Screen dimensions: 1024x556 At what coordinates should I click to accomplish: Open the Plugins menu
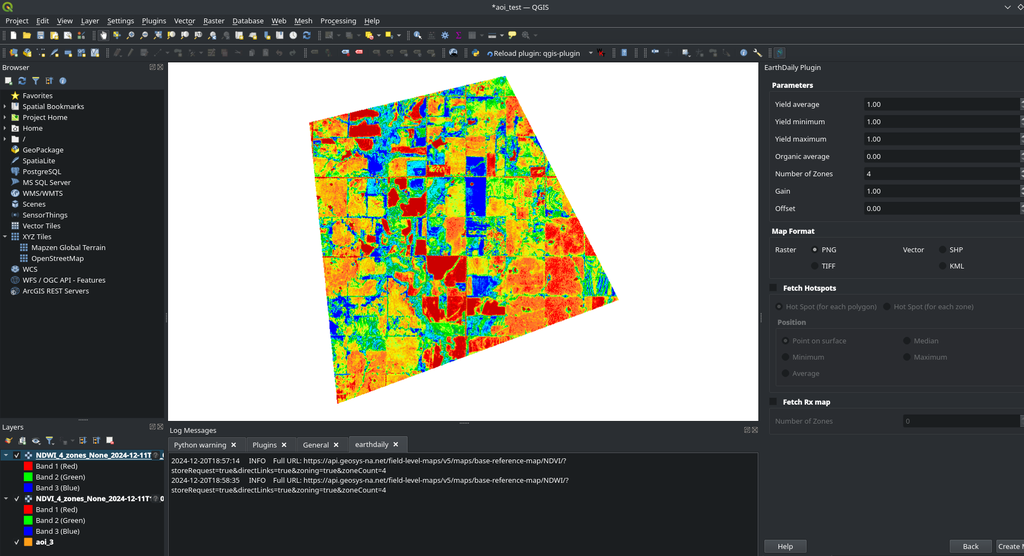coord(154,21)
